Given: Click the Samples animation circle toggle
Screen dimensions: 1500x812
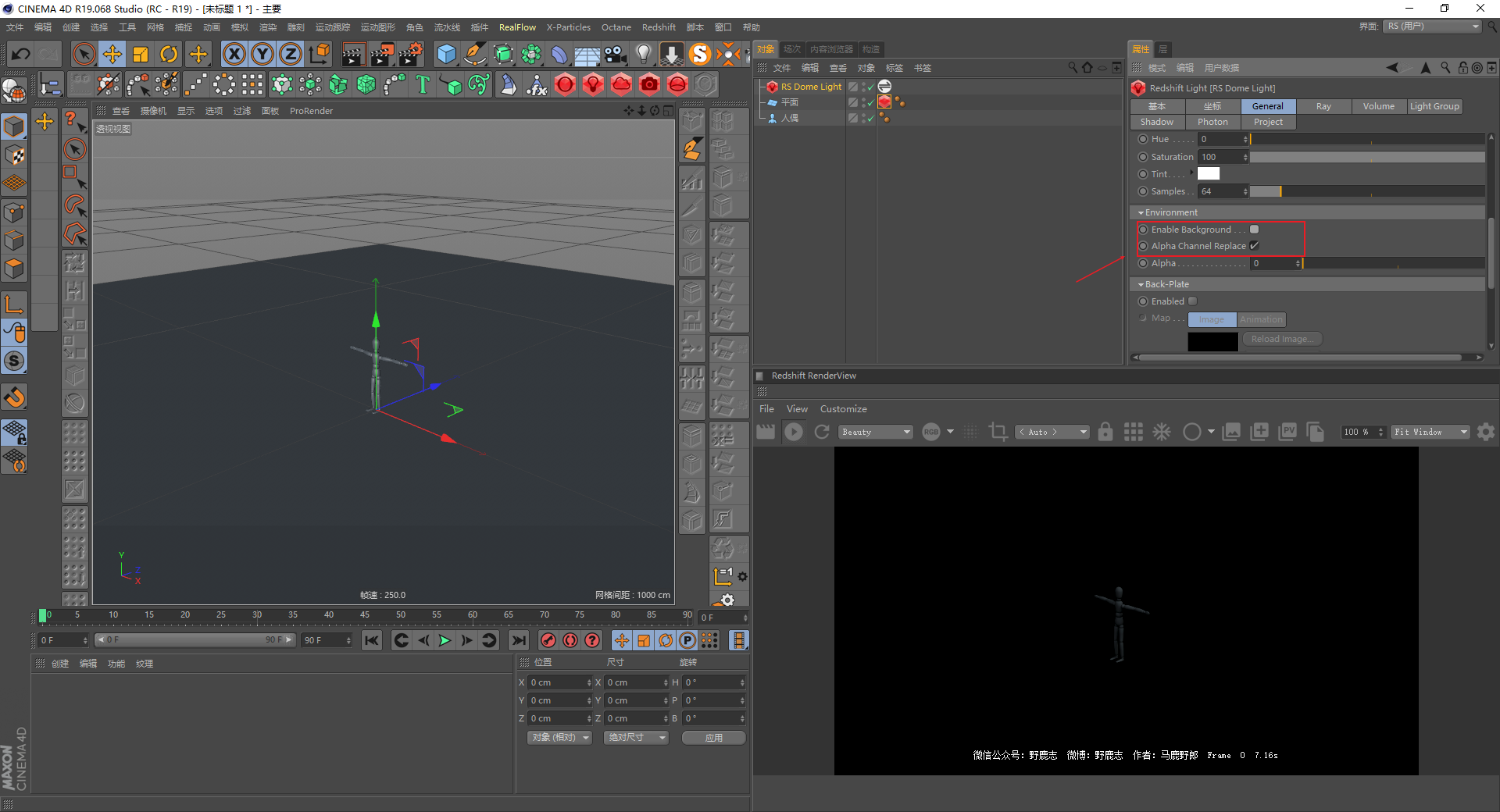Looking at the screenshot, I should pyautogui.click(x=1143, y=191).
